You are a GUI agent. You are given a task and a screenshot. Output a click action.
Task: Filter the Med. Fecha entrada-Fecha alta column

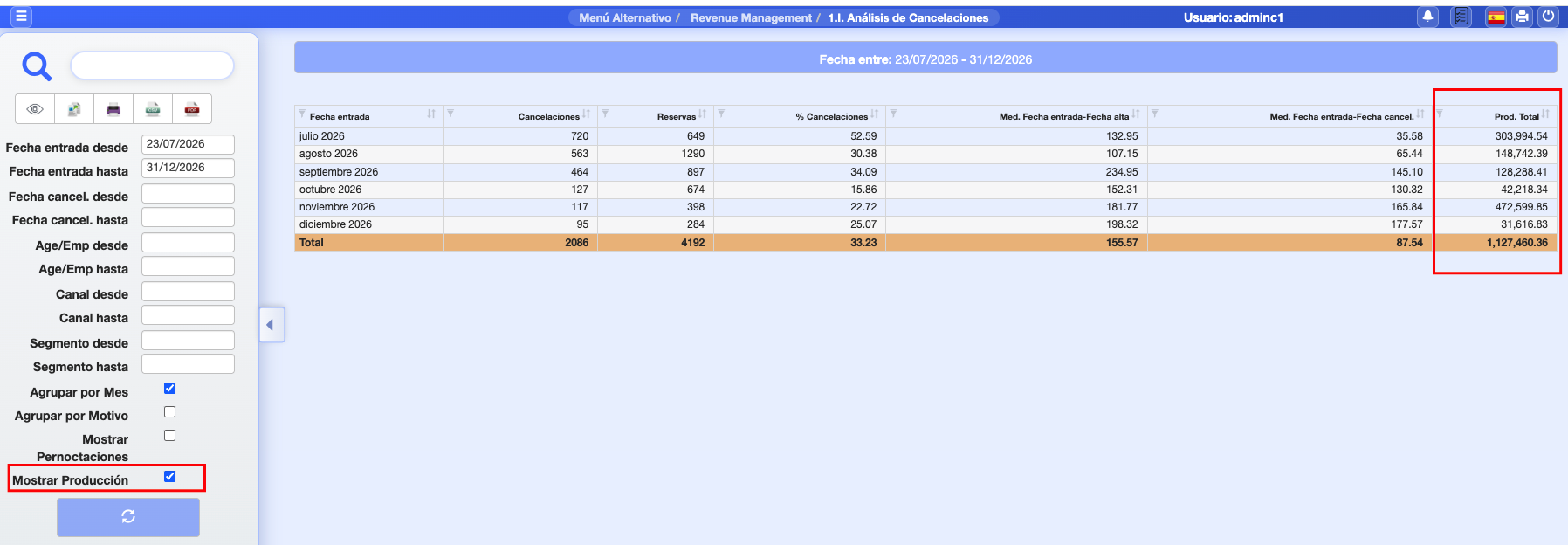[893, 114]
